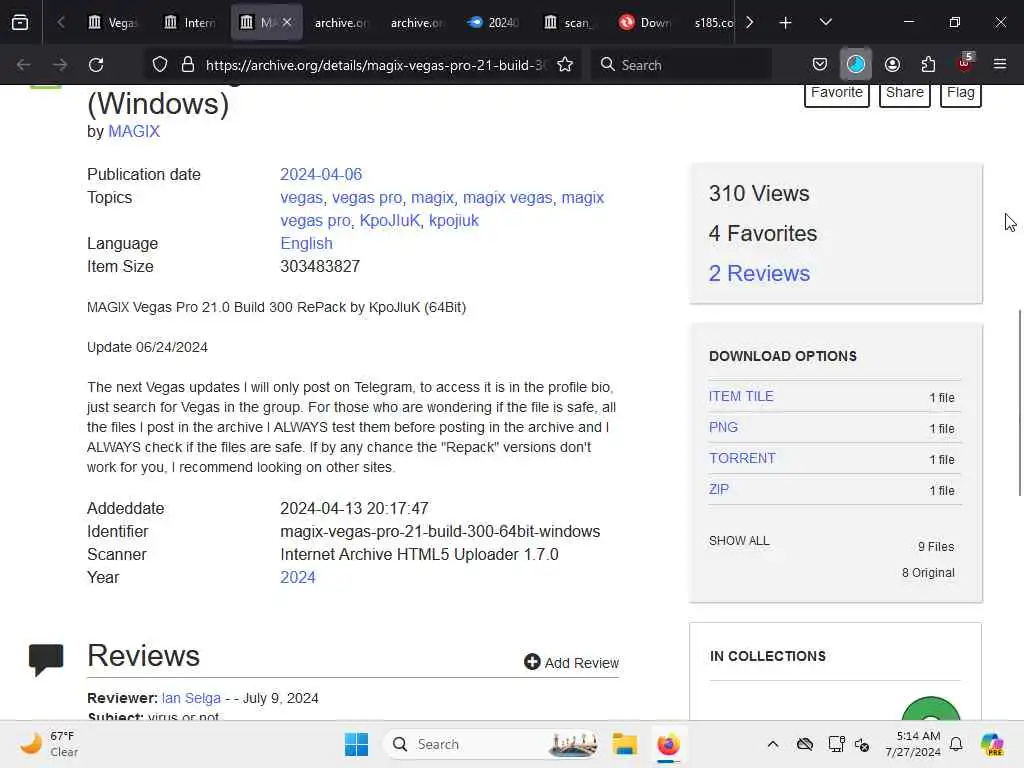1024x768 pixels.
Task: Open the uBlock Origin extension icon
Action: click(964, 63)
